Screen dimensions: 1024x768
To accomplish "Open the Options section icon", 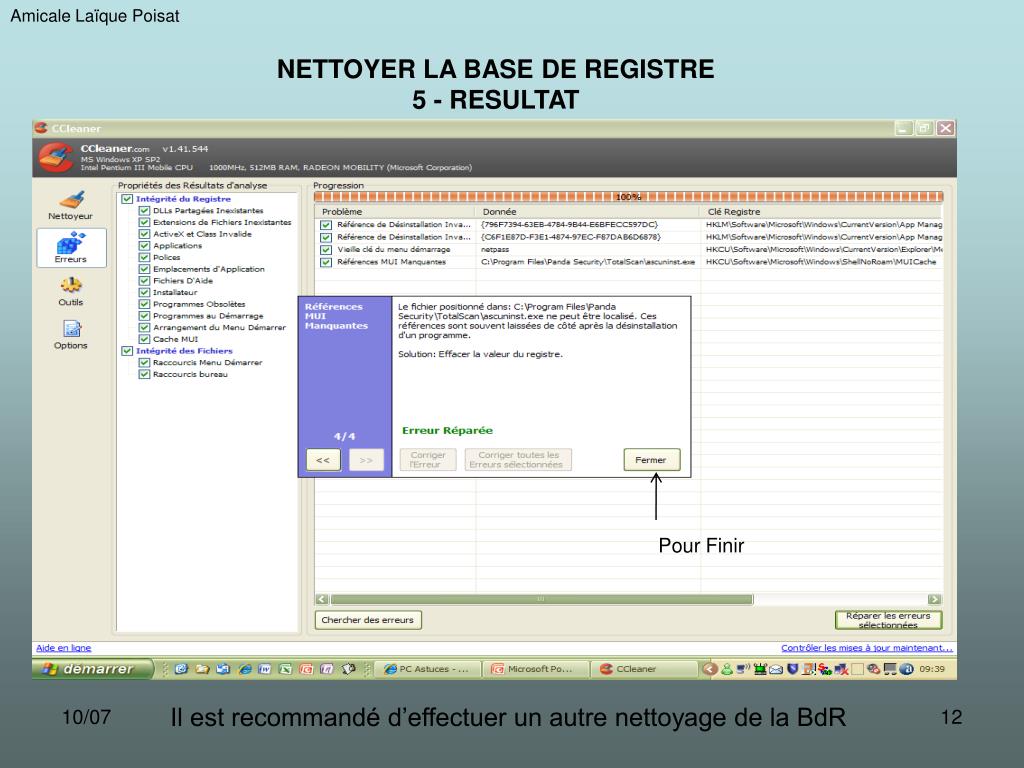I will pyautogui.click(x=71, y=334).
